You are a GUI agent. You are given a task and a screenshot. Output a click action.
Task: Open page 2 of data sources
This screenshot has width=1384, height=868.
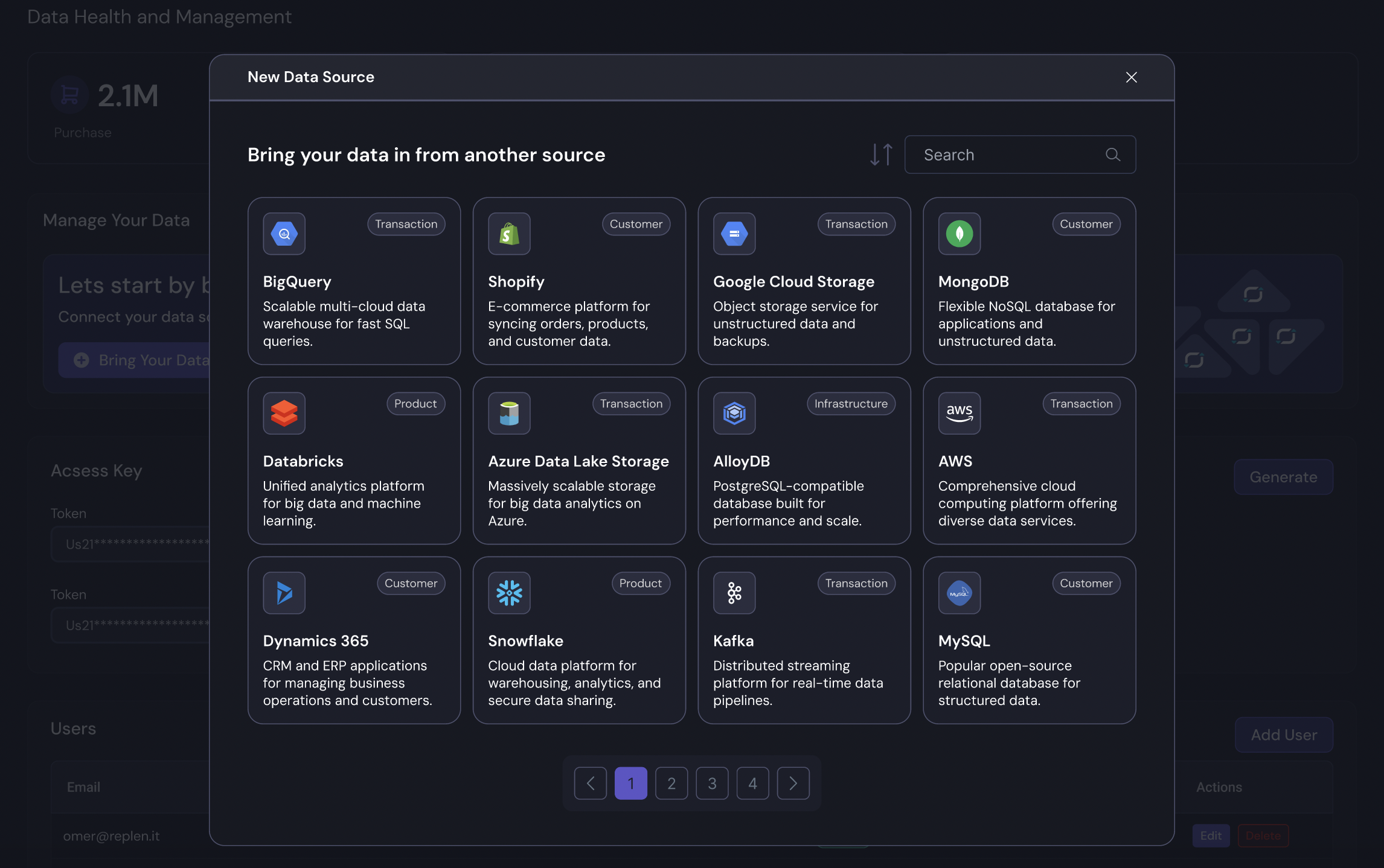coord(671,783)
